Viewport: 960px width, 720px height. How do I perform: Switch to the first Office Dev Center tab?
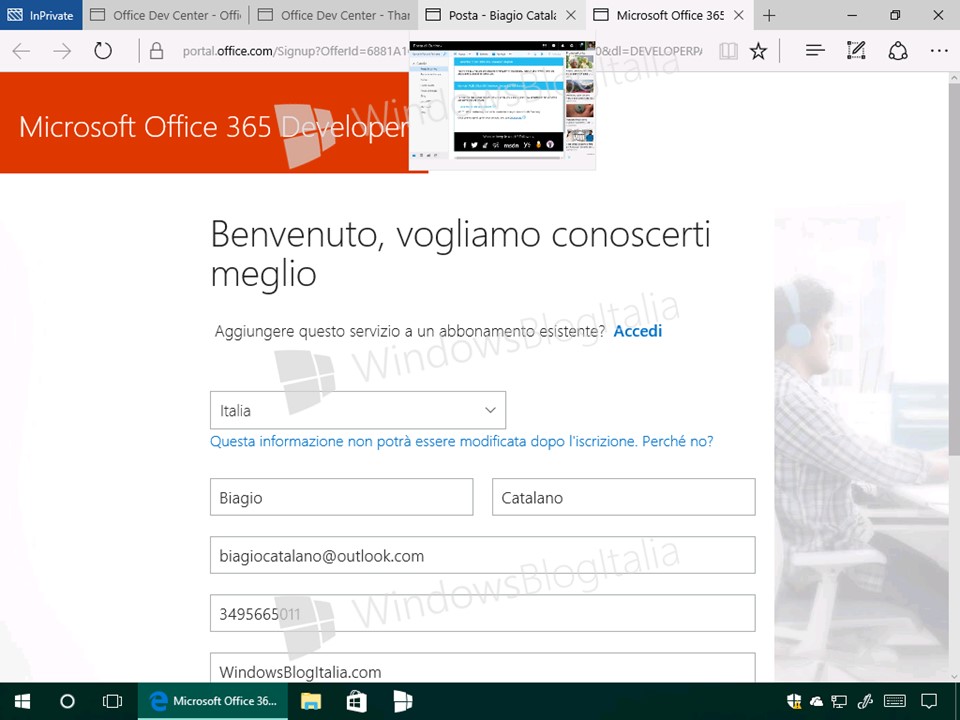coord(165,15)
